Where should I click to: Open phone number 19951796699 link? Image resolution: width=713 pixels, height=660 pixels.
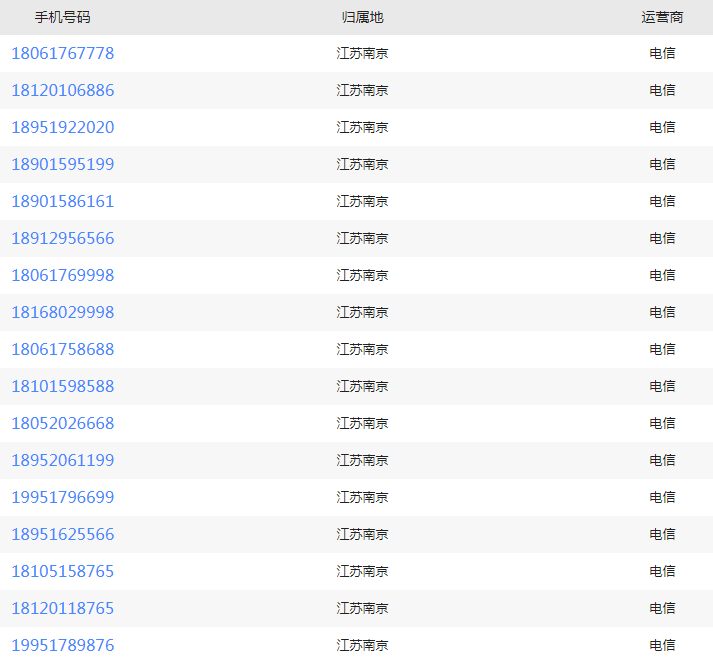click(x=63, y=498)
